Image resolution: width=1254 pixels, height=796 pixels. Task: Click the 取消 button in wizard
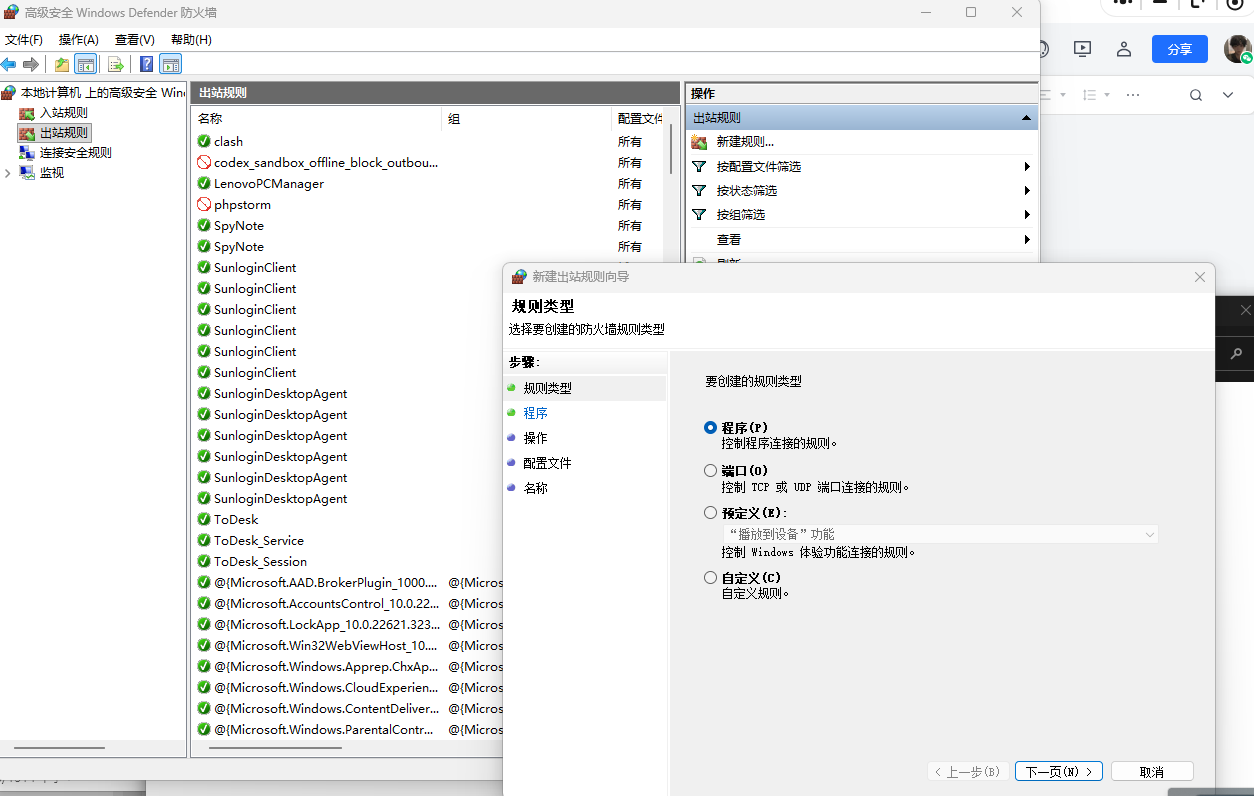1151,772
